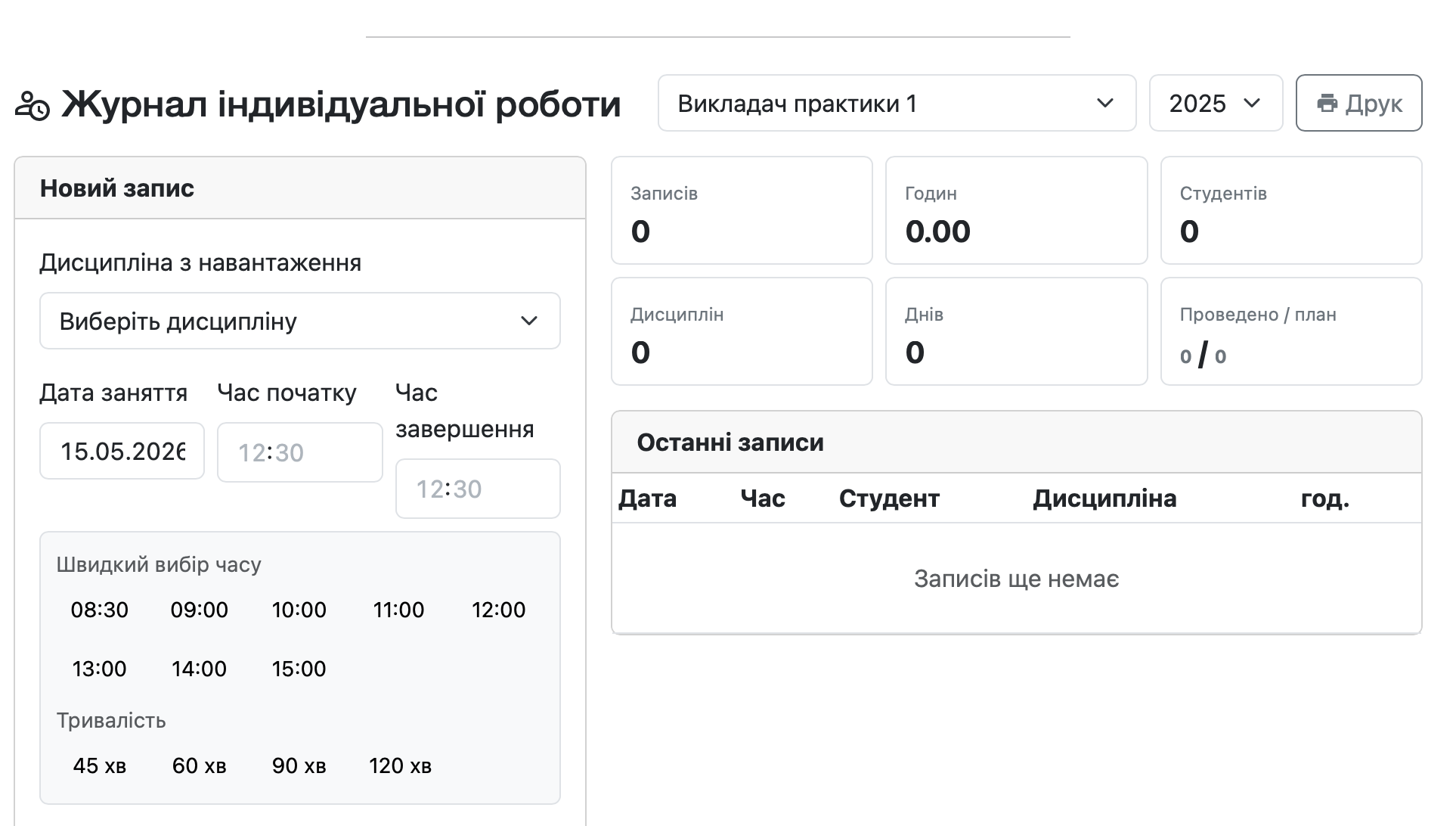Expand the Виберіть дисципліну dropdown
This screenshot has height=826, width=1456.
(x=299, y=321)
